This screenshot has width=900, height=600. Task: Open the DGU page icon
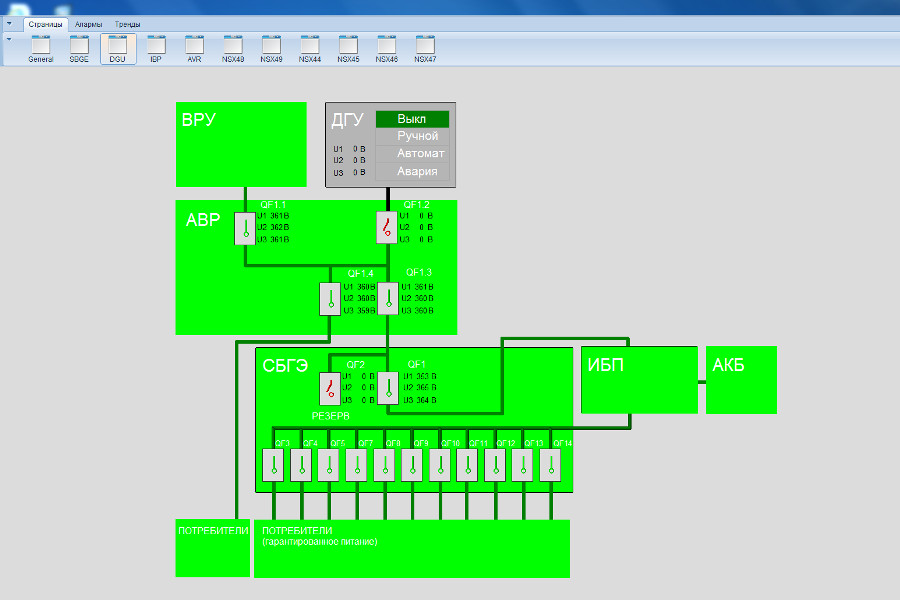click(118, 49)
